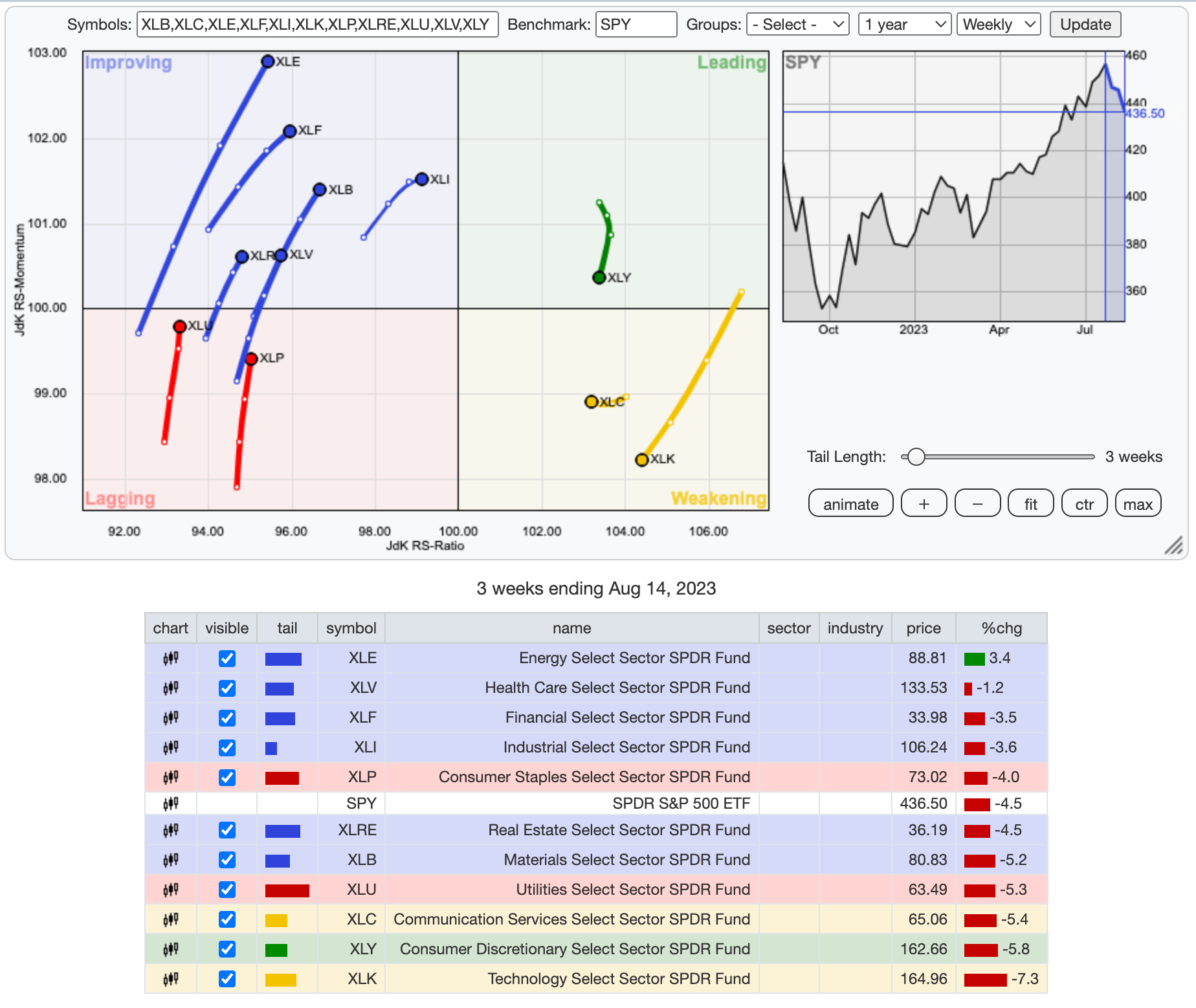Select the XLRE point on the graph
Image resolution: width=1196 pixels, height=1008 pixels.
242,257
